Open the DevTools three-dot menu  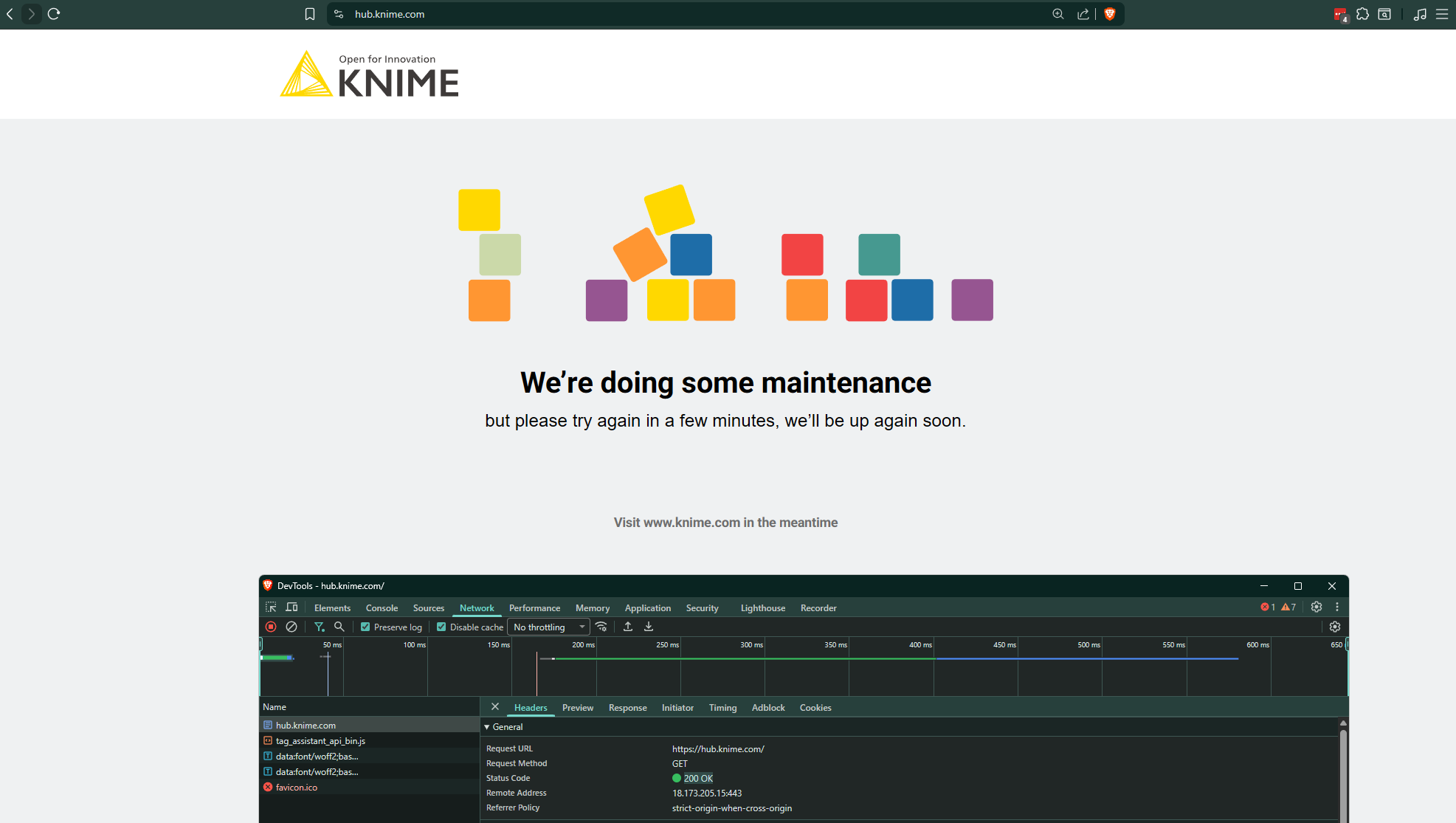[x=1337, y=607]
